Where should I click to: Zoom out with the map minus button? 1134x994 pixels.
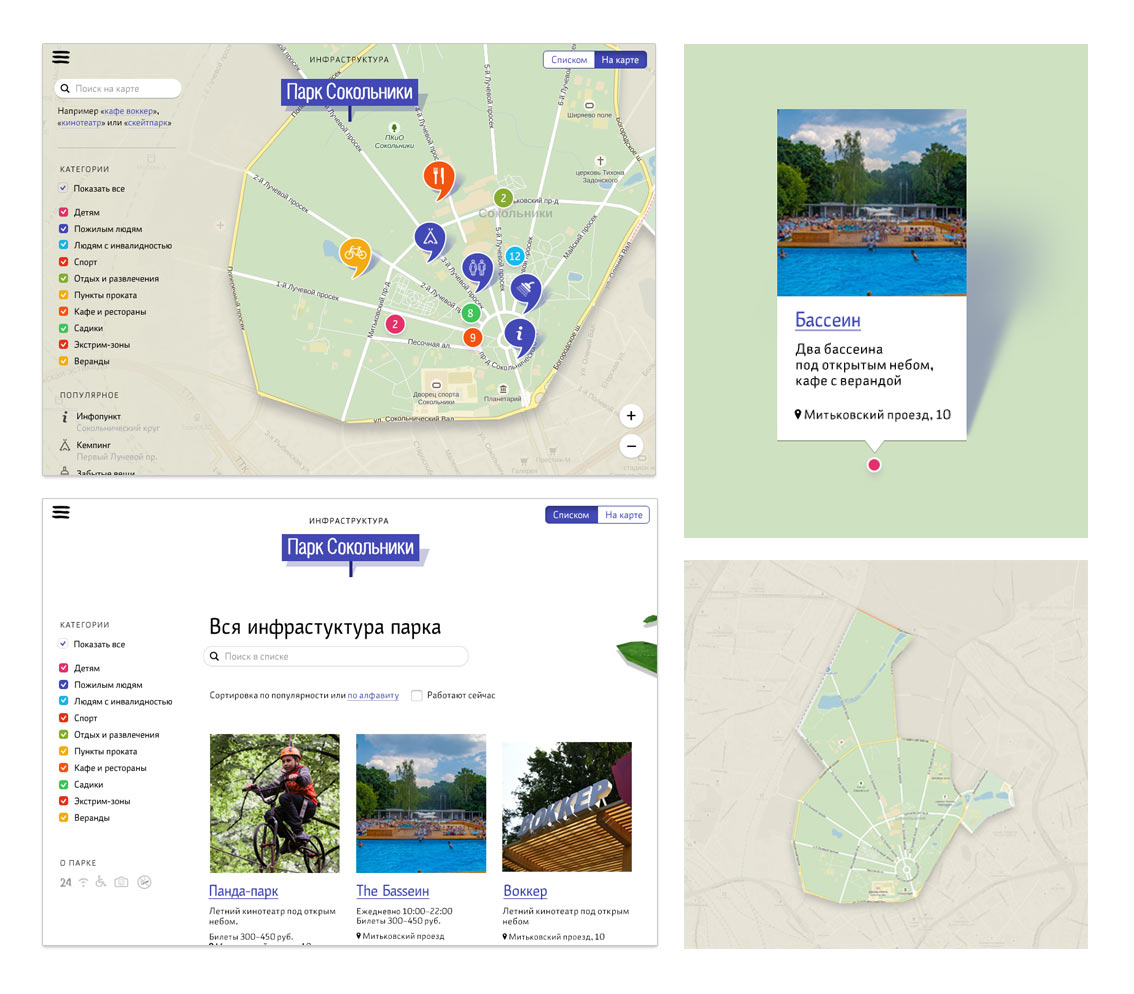tap(631, 446)
